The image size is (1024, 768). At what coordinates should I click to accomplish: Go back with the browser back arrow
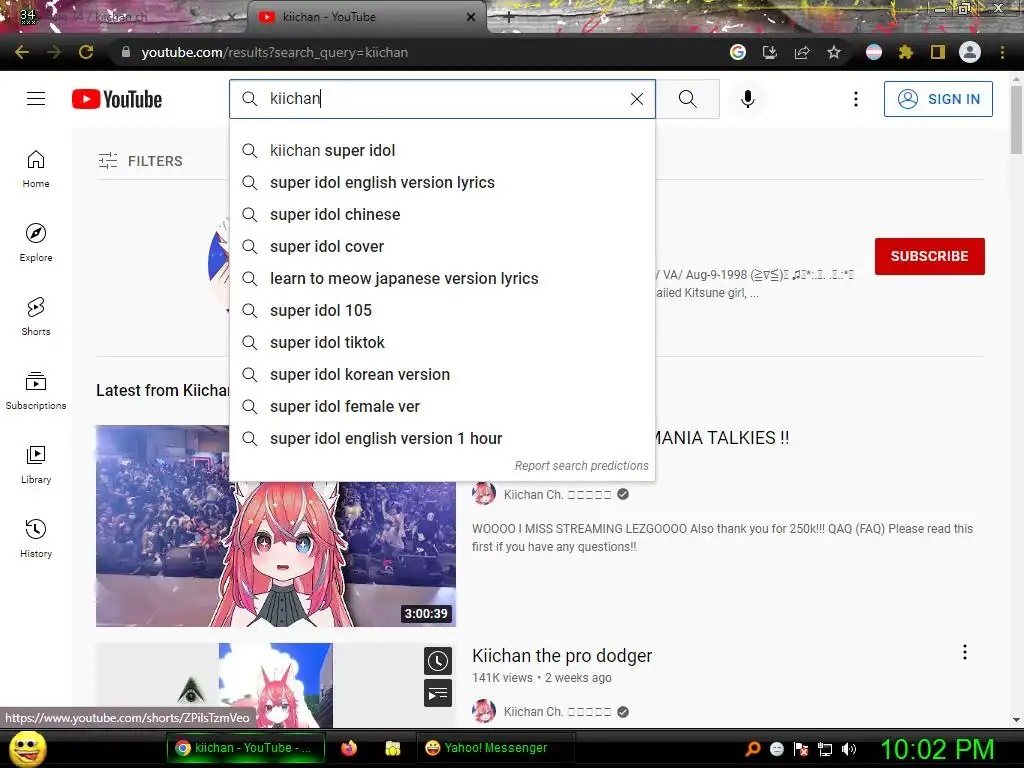(x=22, y=52)
